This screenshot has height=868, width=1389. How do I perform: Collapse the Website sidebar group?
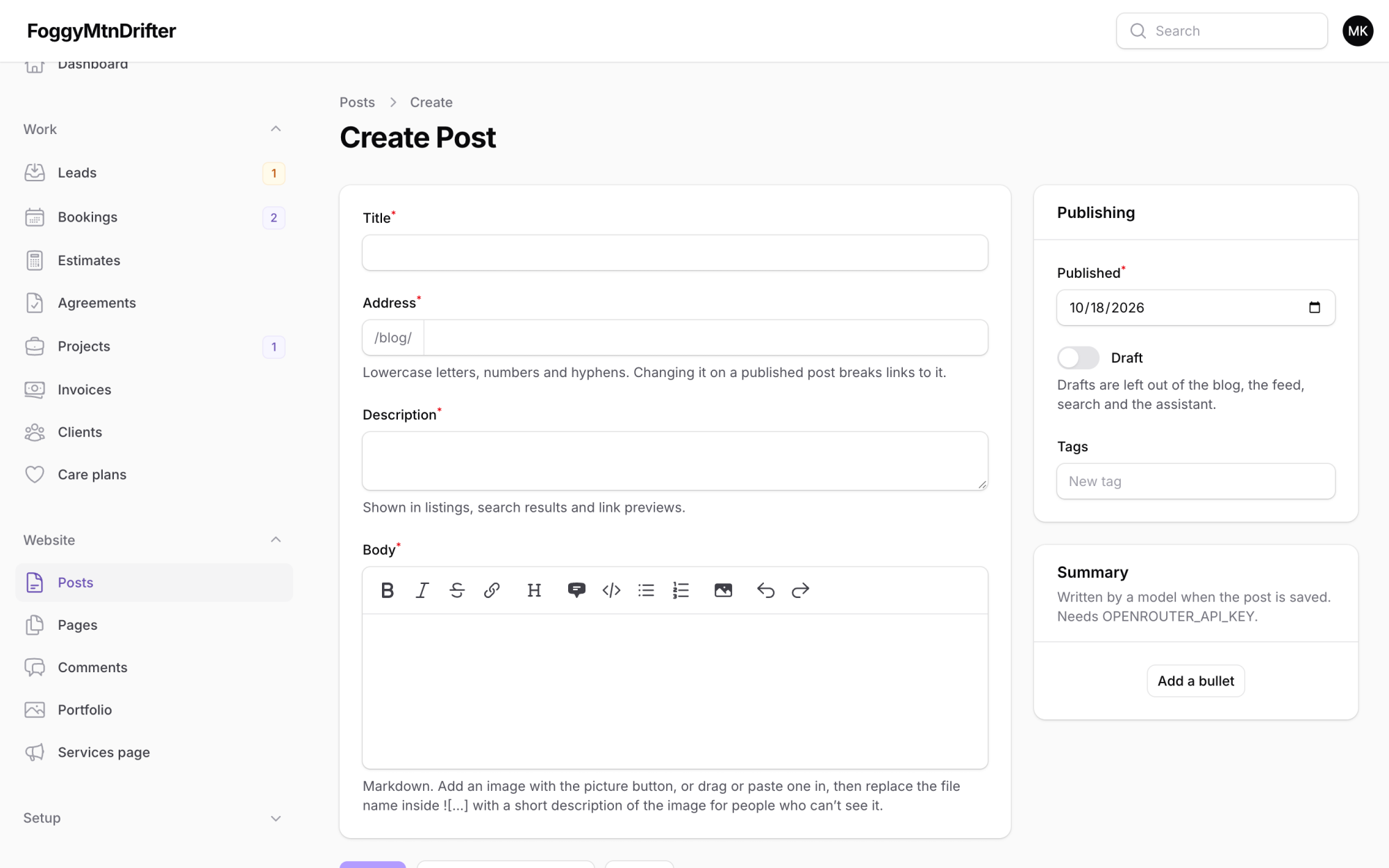[276, 540]
